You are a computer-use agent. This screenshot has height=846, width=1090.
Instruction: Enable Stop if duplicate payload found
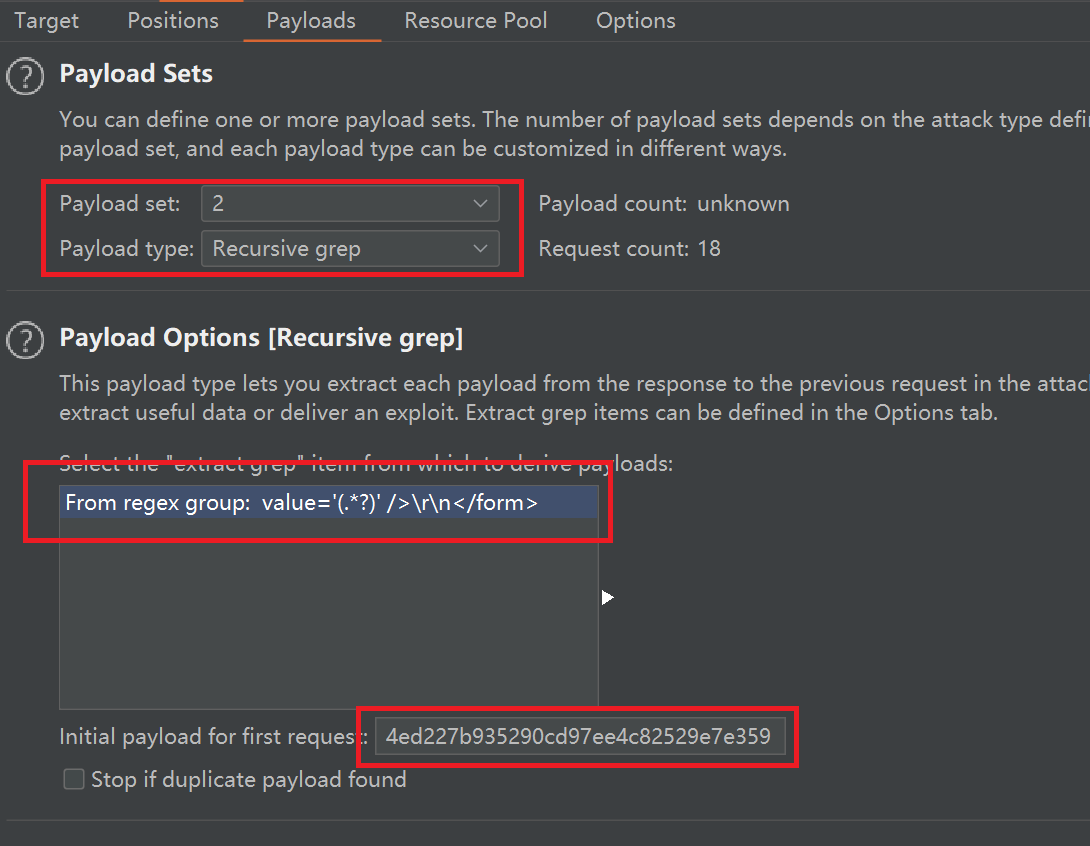(x=74, y=780)
